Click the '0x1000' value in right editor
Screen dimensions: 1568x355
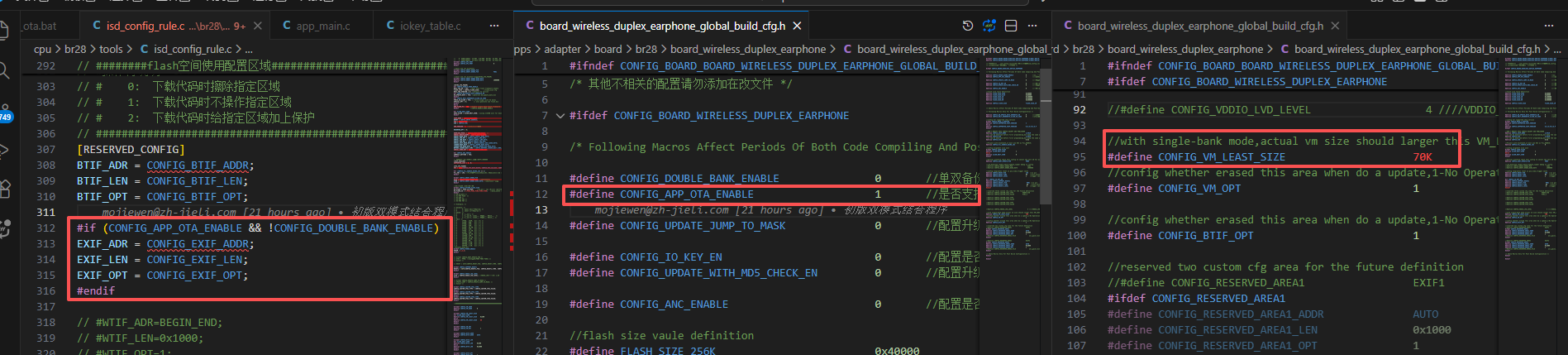(1432, 330)
